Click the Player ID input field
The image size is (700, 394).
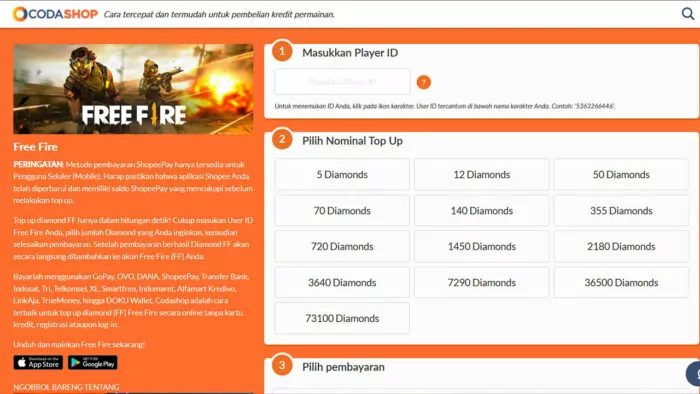click(x=342, y=81)
